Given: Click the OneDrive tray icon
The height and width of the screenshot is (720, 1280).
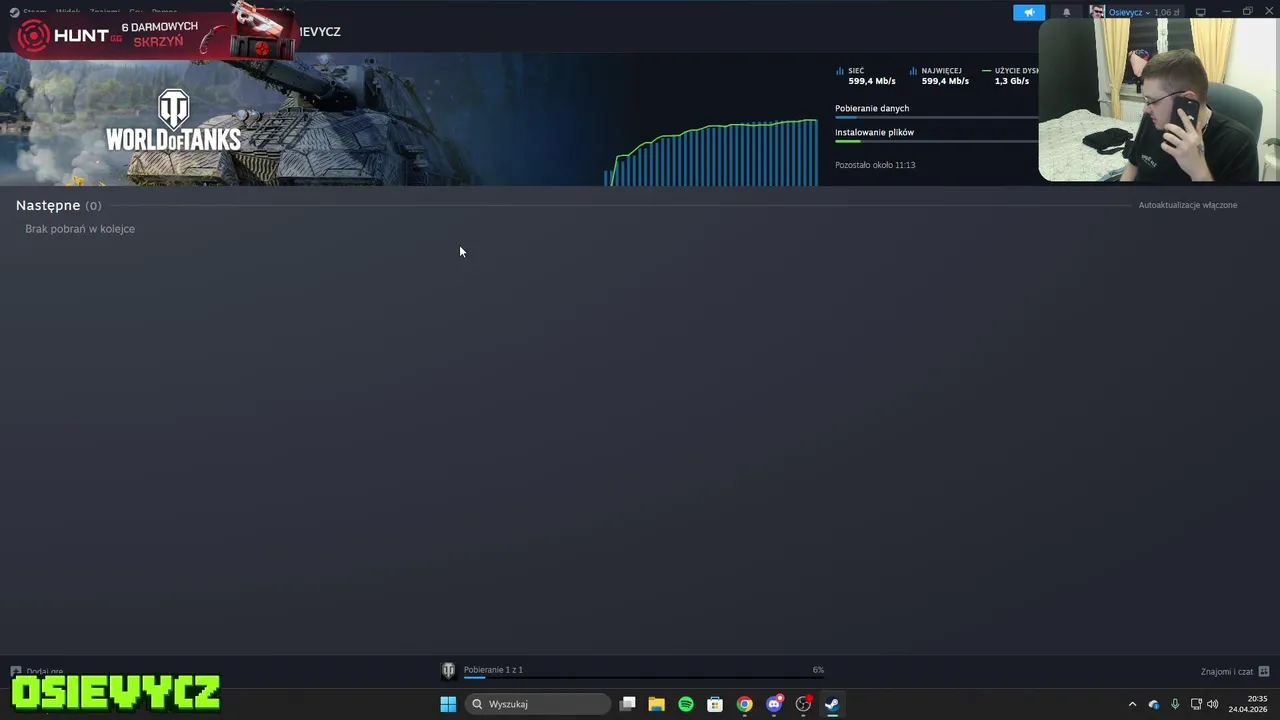Looking at the screenshot, I should click(1154, 704).
